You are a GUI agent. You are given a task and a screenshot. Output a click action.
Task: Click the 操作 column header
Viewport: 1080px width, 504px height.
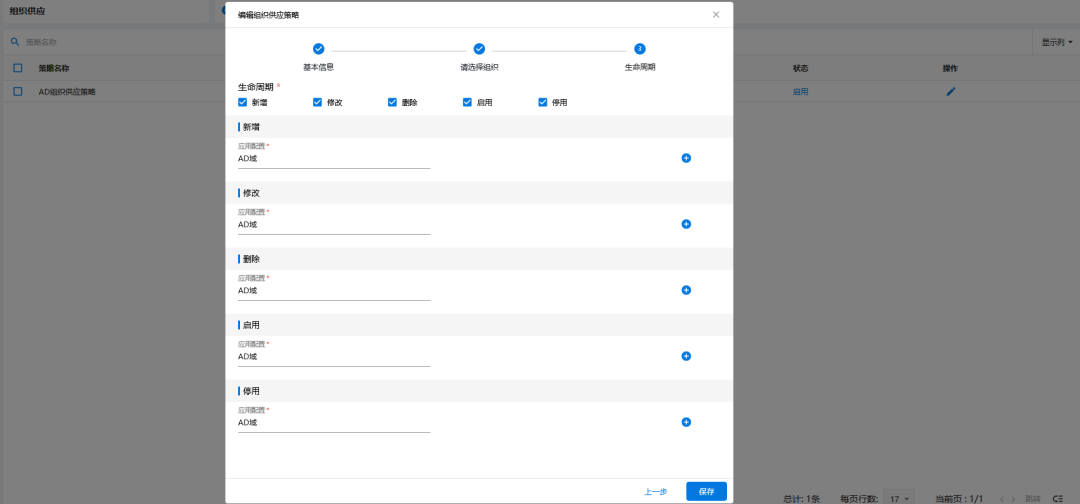(951, 68)
